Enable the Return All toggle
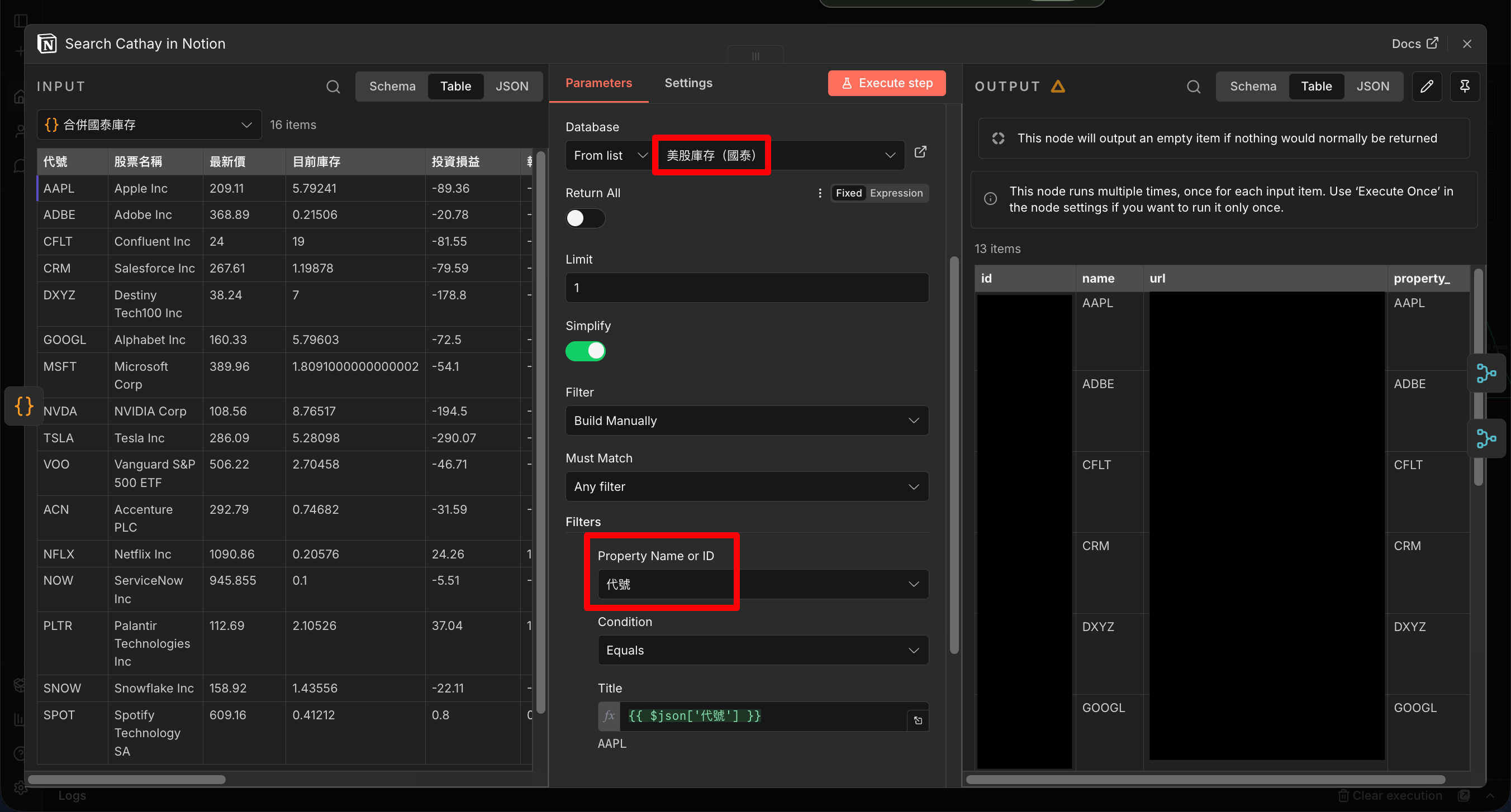Screen dimensions: 1511x812 pos(585,218)
